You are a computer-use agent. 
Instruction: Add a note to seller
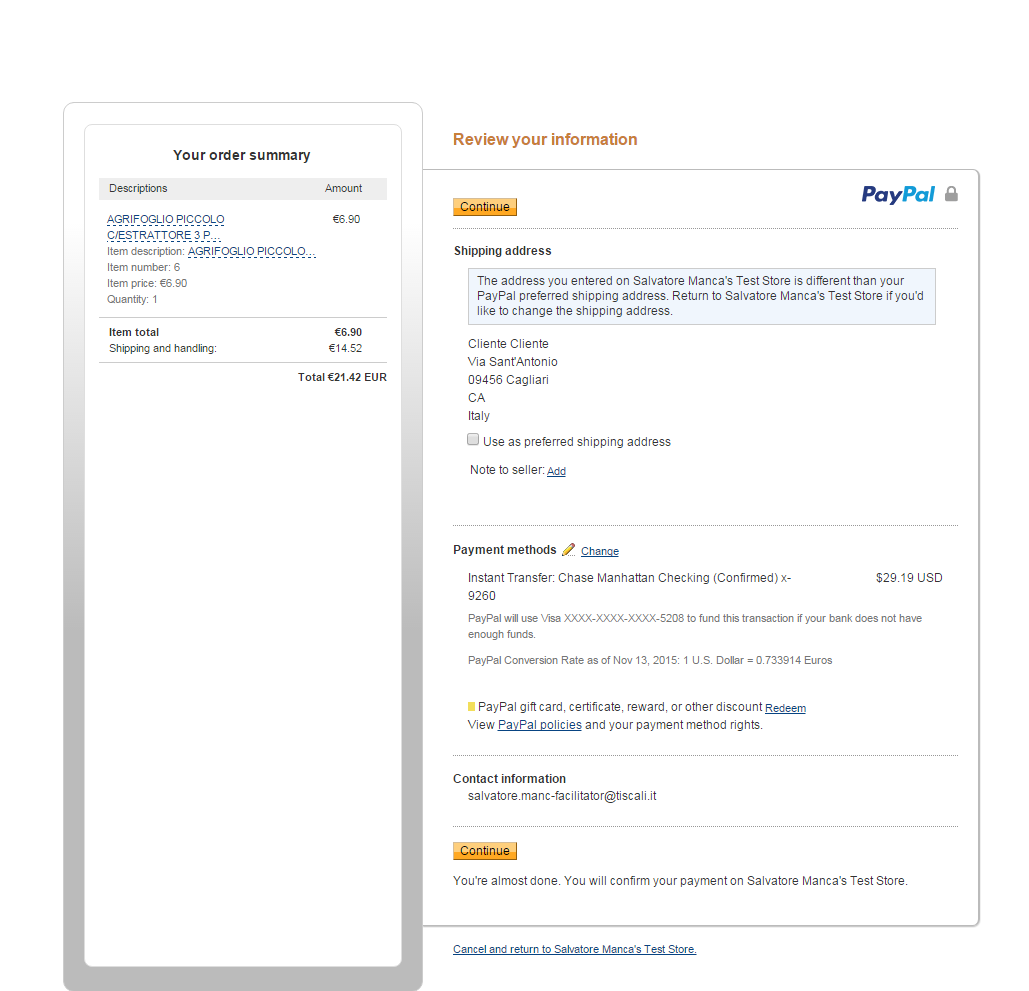coord(556,471)
